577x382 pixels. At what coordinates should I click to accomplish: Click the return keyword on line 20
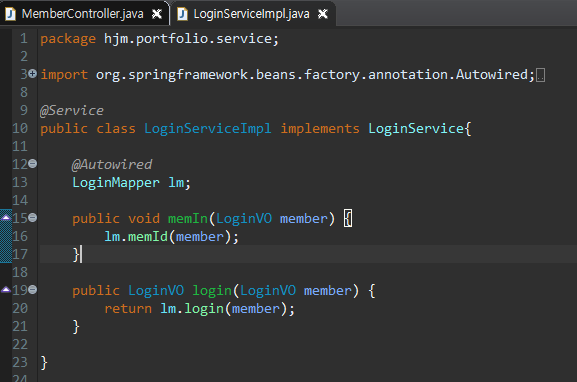128,308
